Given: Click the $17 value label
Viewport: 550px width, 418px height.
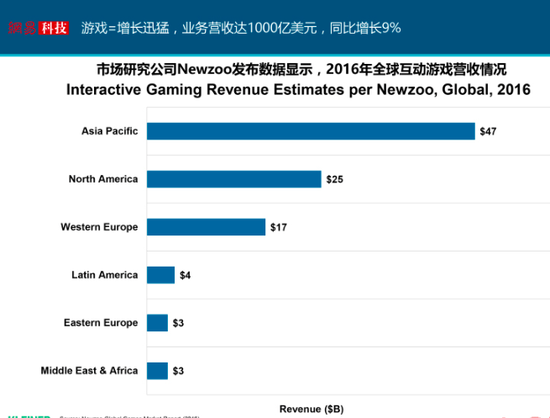Looking at the screenshot, I should 279,228.
